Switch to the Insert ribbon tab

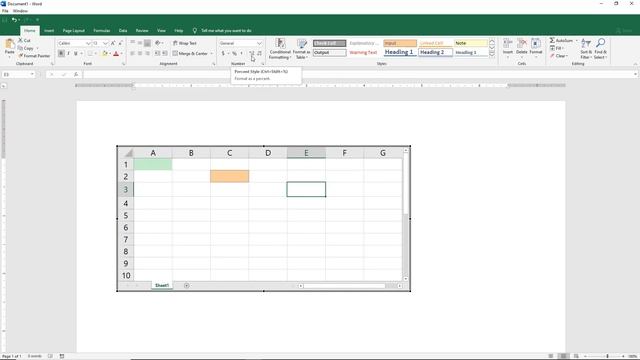(x=49, y=31)
